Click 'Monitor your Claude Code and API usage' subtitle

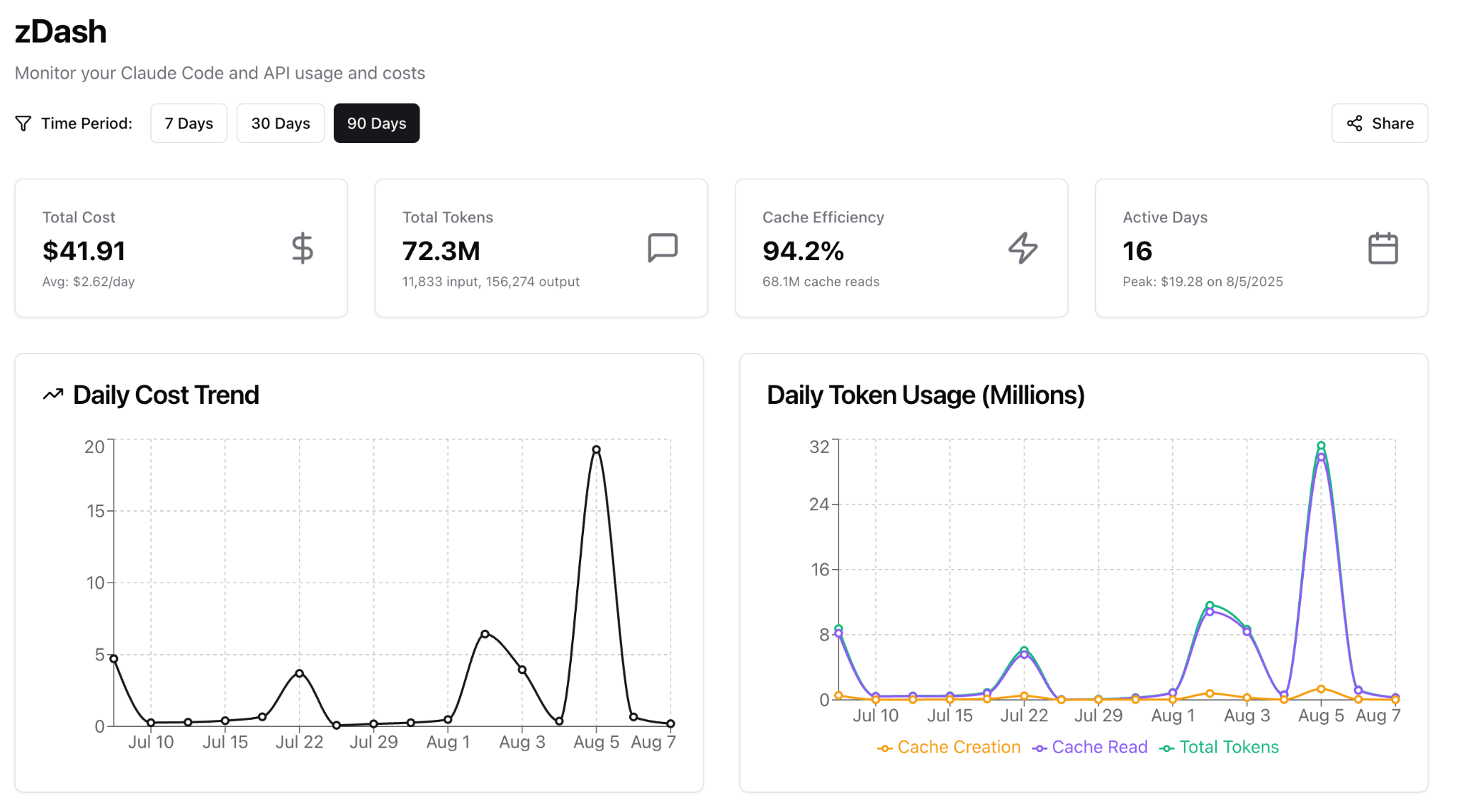220,73
